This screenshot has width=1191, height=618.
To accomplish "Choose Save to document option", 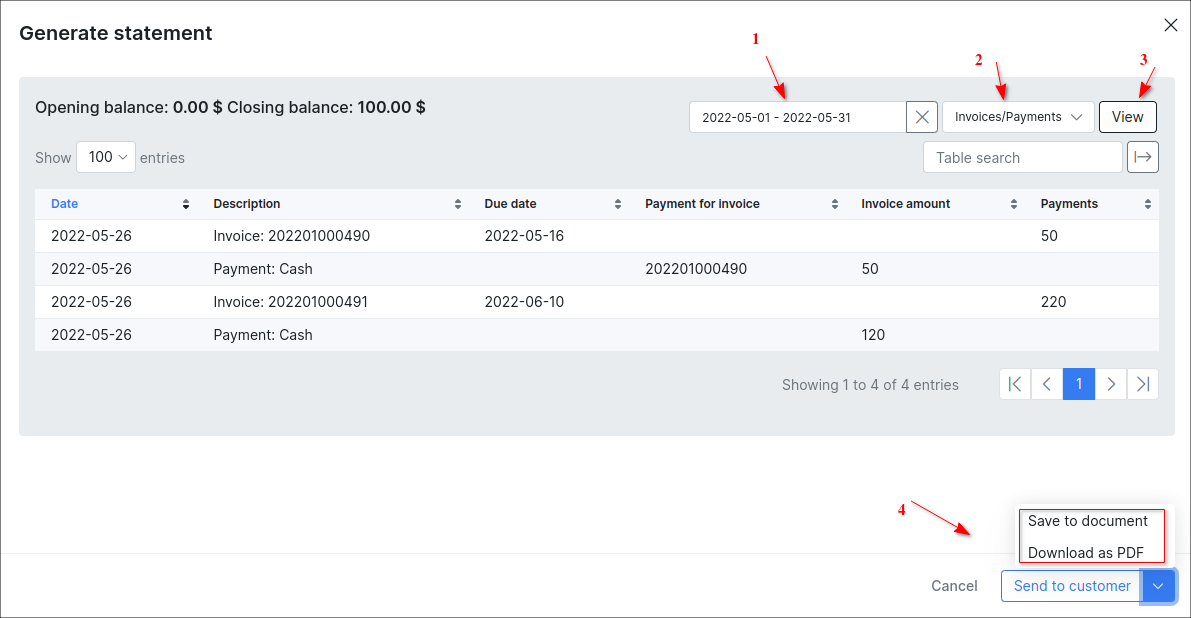I will [x=1088, y=521].
